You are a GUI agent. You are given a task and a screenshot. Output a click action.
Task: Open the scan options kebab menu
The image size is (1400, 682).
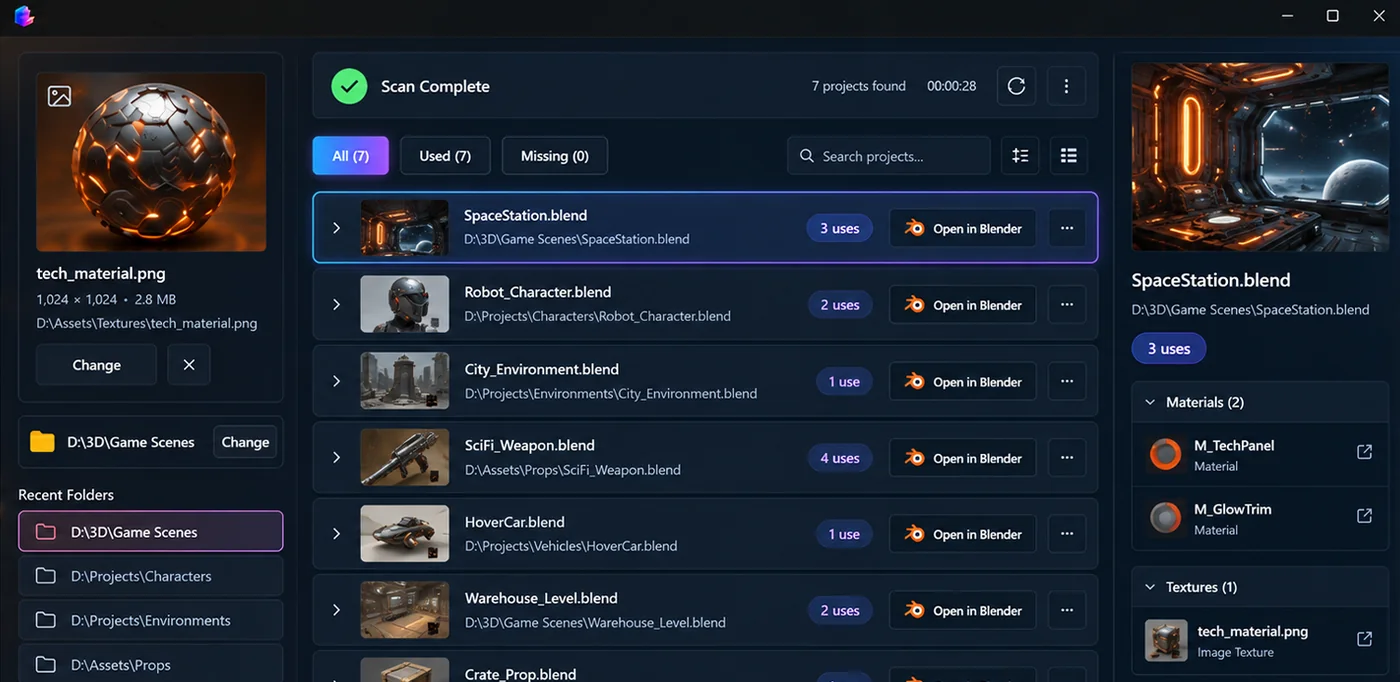1066,86
